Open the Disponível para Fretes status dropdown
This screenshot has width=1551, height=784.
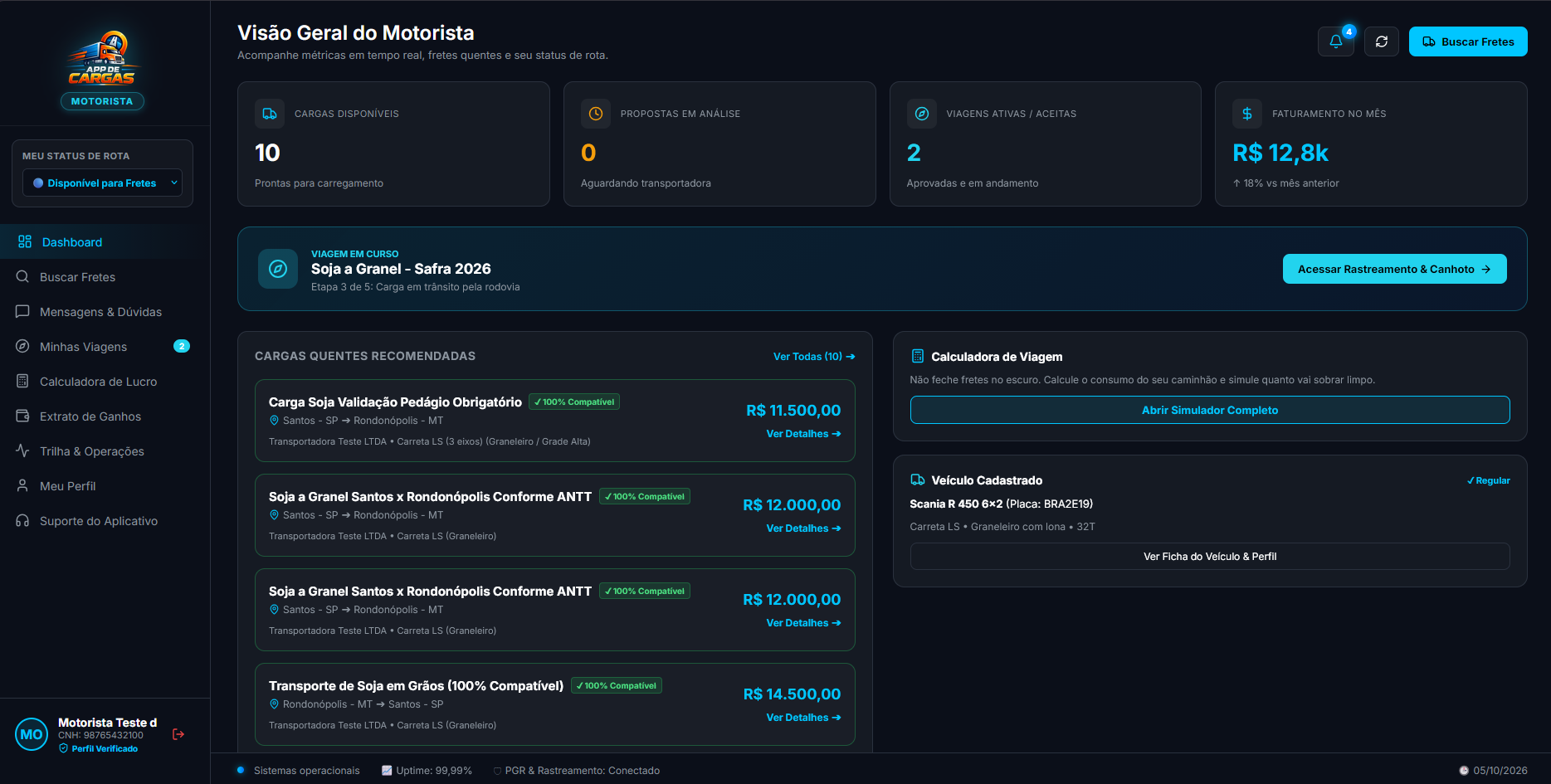click(x=102, y=183)
